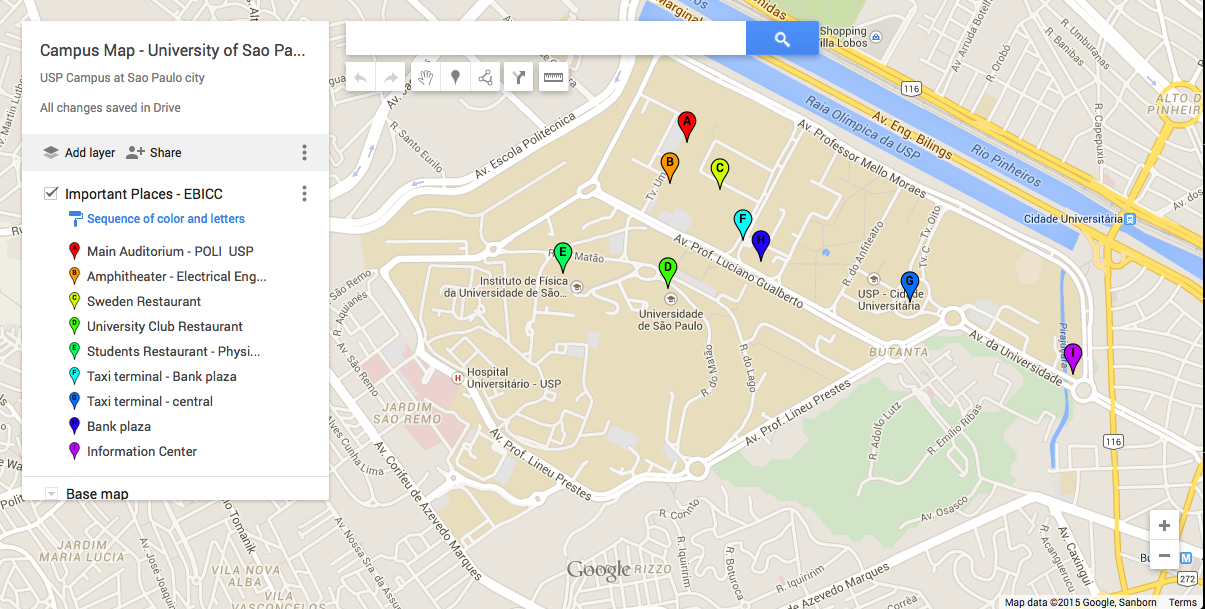The height and width of the screenshot is (609, 1205).
Task: Open the Terms link at map corner
Action: click(x=1183, y=602)
